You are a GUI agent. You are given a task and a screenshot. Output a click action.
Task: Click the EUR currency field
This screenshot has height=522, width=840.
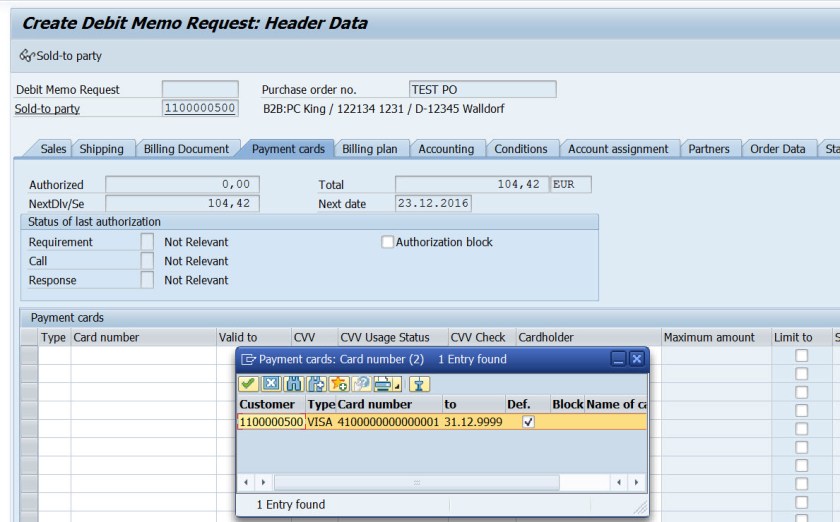[x=571, y=184]
